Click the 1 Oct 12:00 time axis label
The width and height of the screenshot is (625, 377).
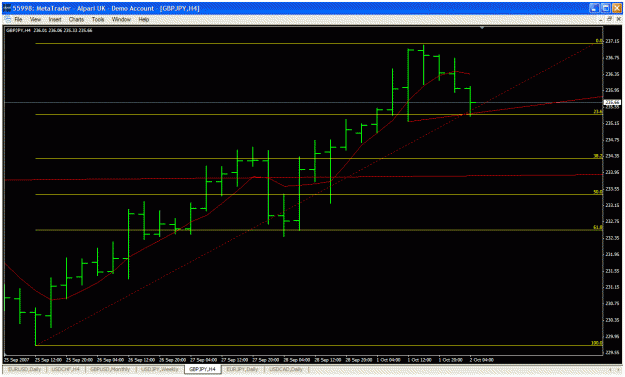419,360
